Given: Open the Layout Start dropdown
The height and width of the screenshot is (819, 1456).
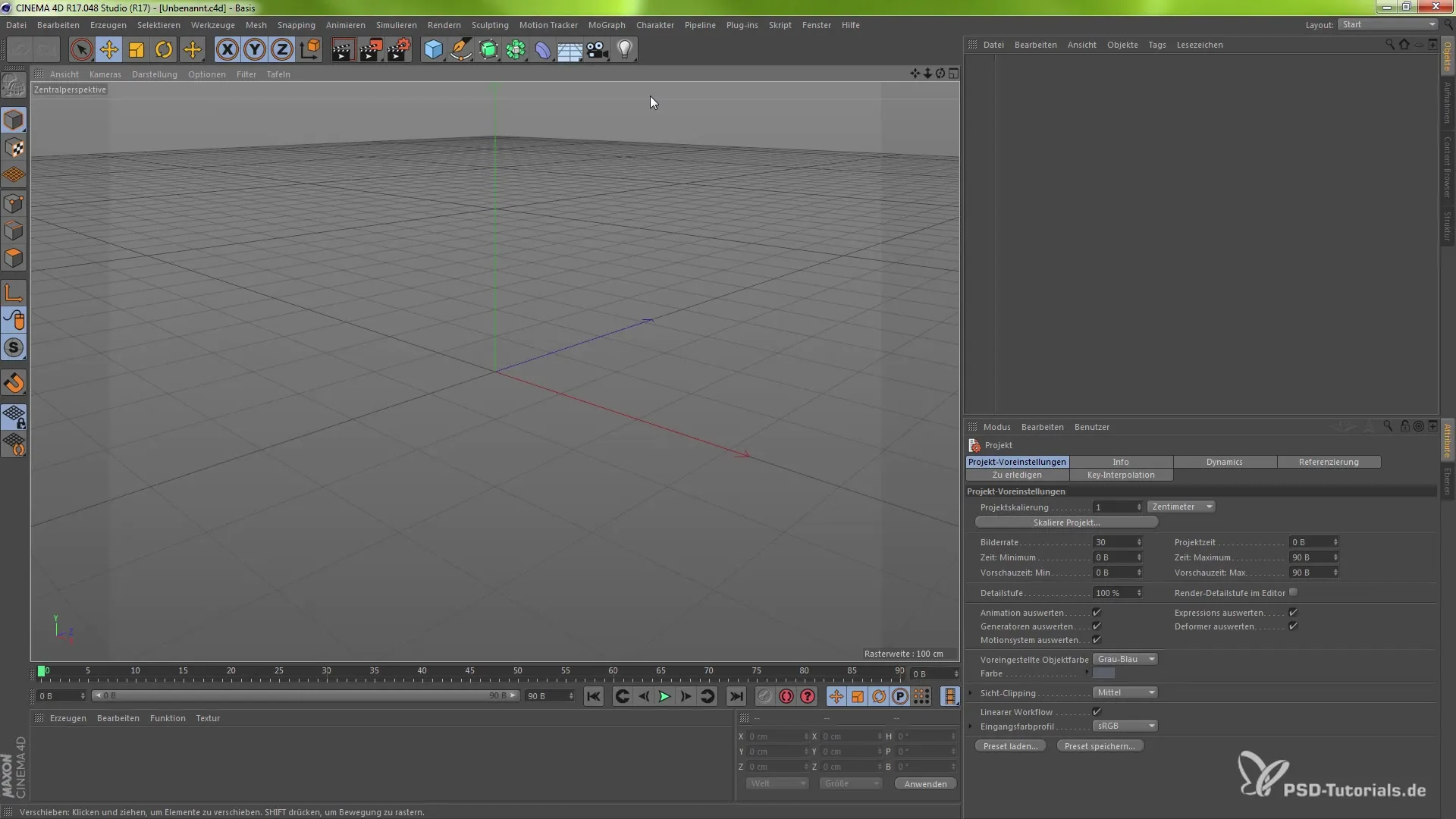Looking at the screenshot, I should [1388, 24].
